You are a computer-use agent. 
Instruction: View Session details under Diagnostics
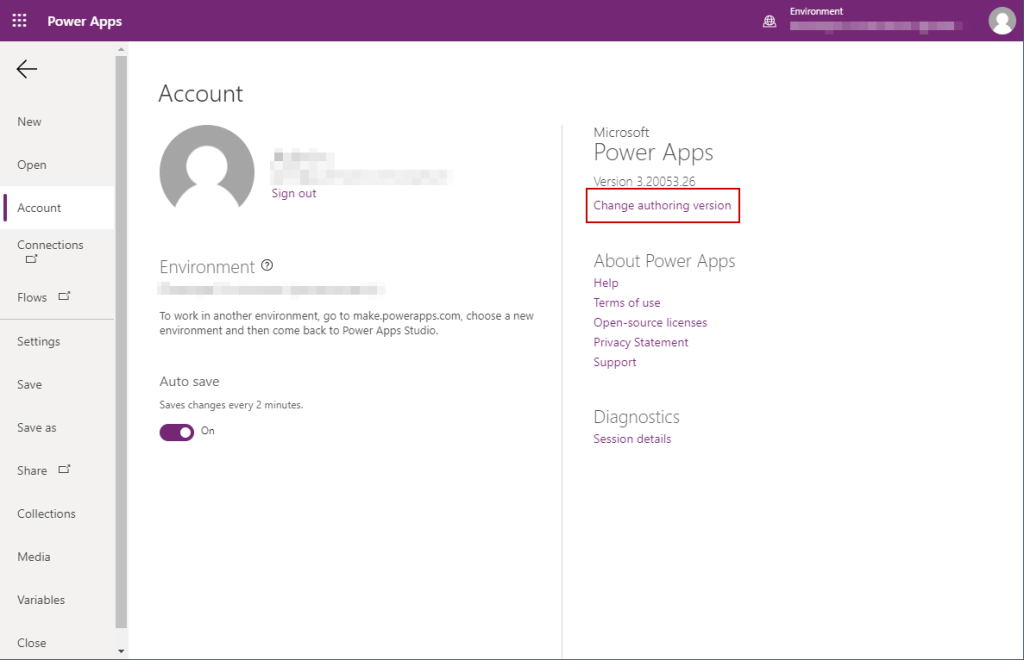coord(632,439)
